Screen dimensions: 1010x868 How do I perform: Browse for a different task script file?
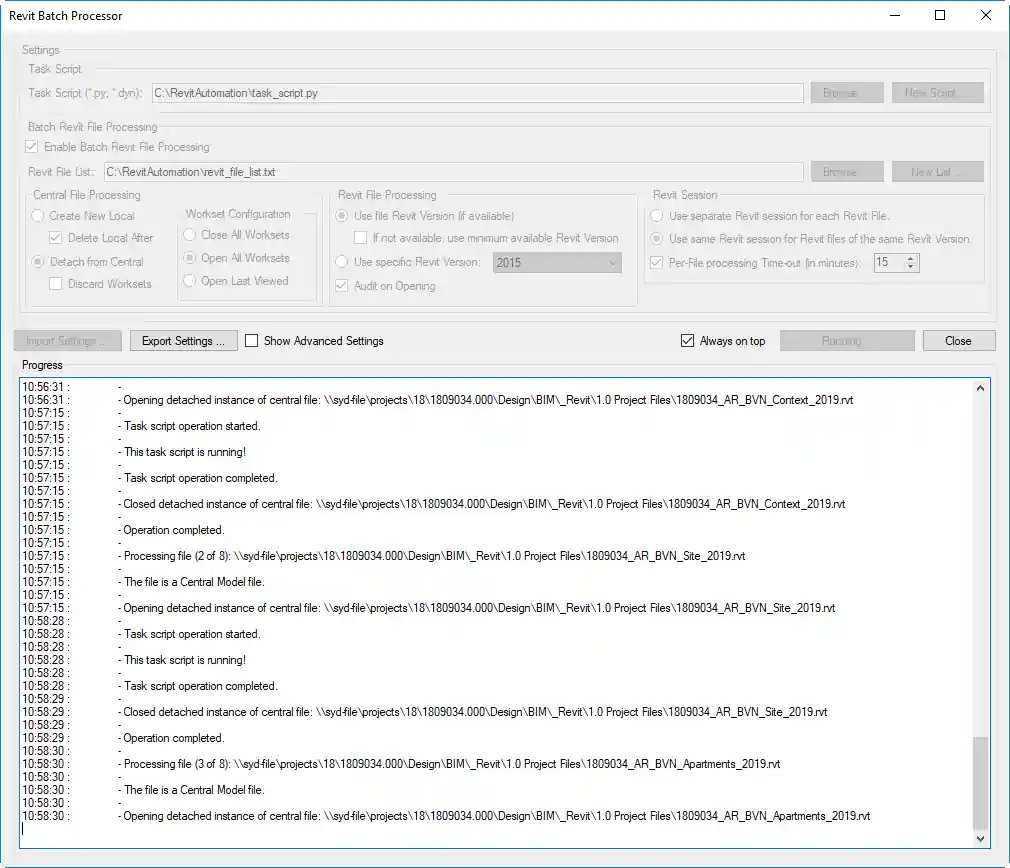click(846, 92)
